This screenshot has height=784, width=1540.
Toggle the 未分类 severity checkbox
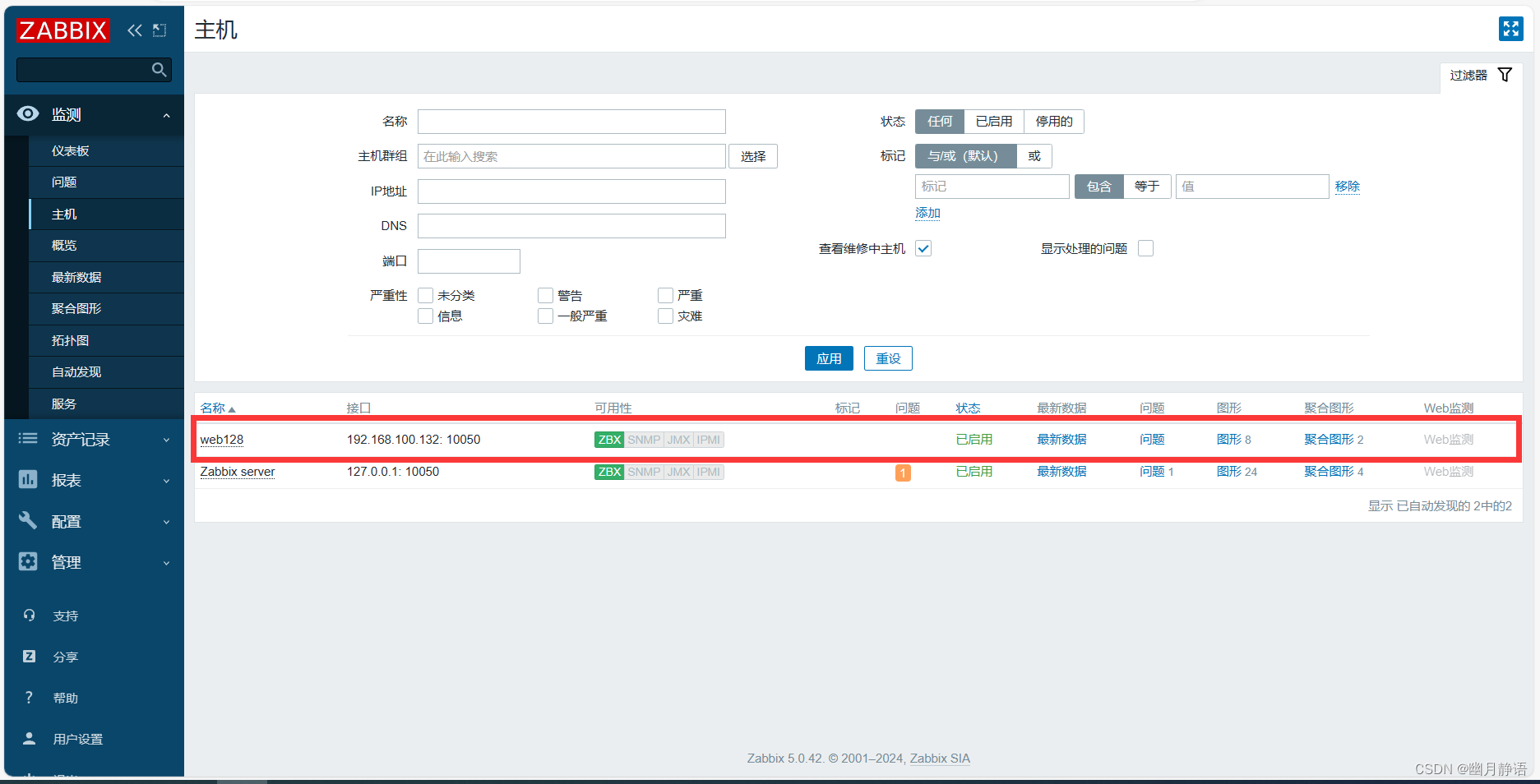click(x=425, y=295)
